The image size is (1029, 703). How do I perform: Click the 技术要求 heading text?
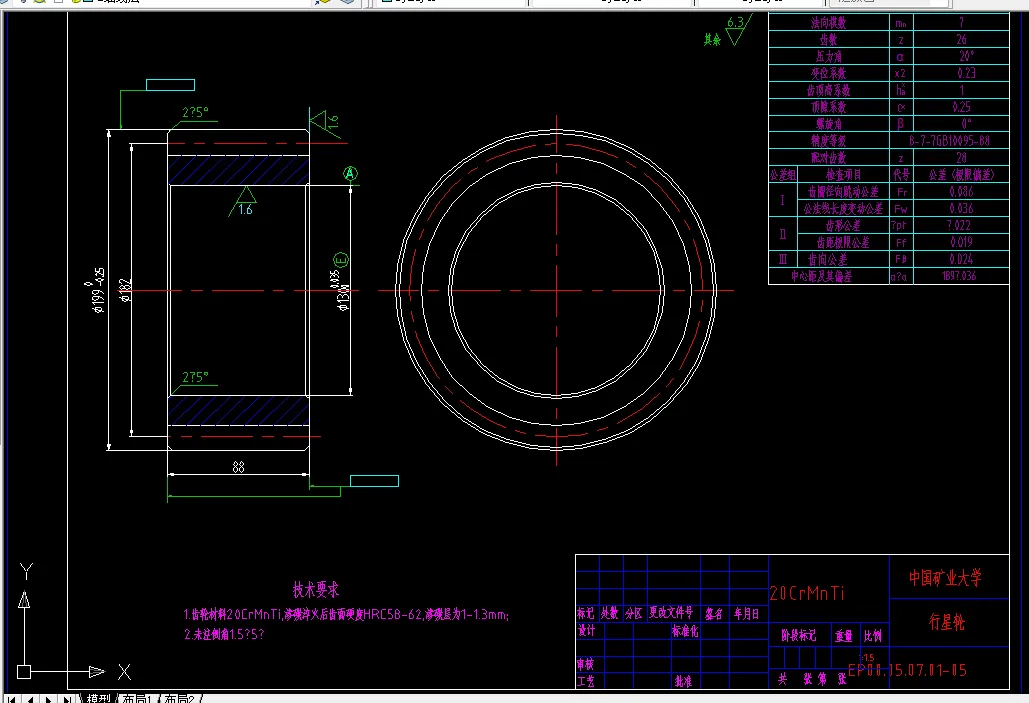315,590
